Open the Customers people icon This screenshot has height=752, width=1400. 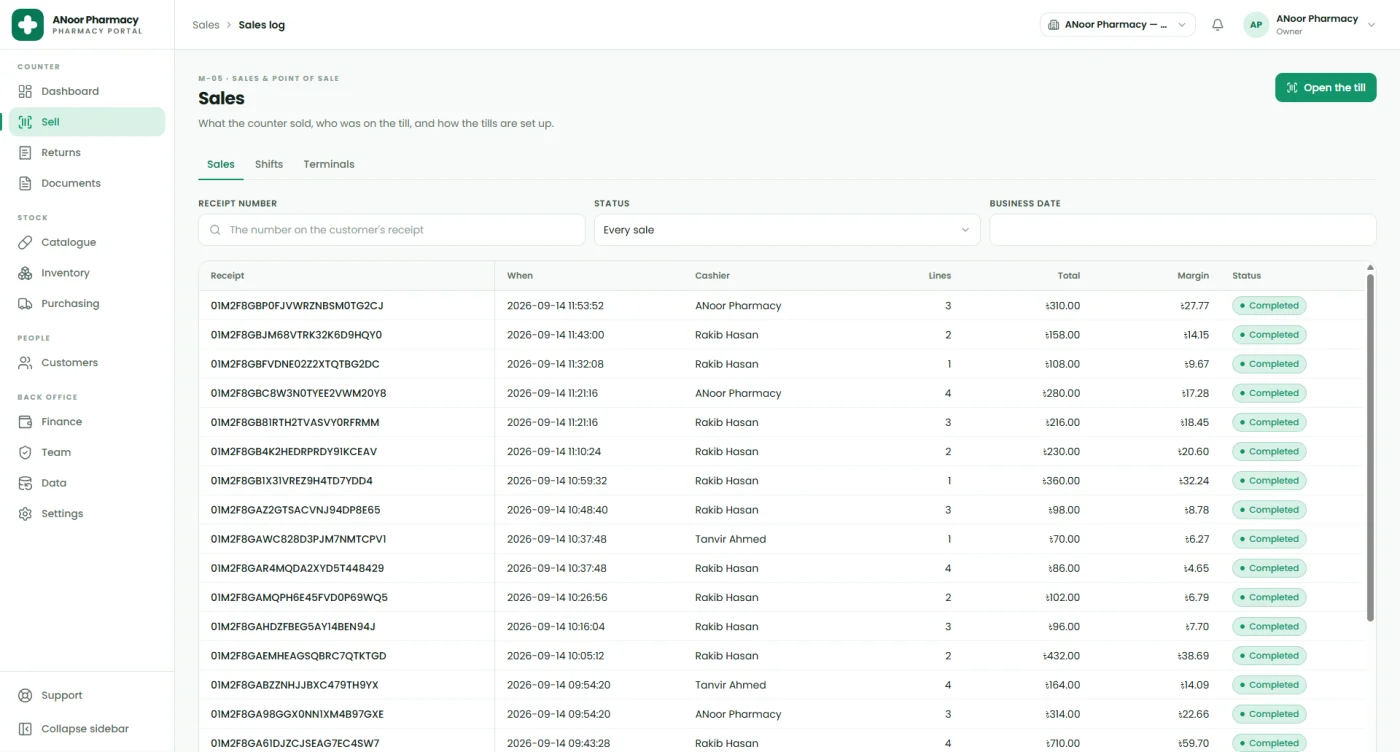coord(25,363)
